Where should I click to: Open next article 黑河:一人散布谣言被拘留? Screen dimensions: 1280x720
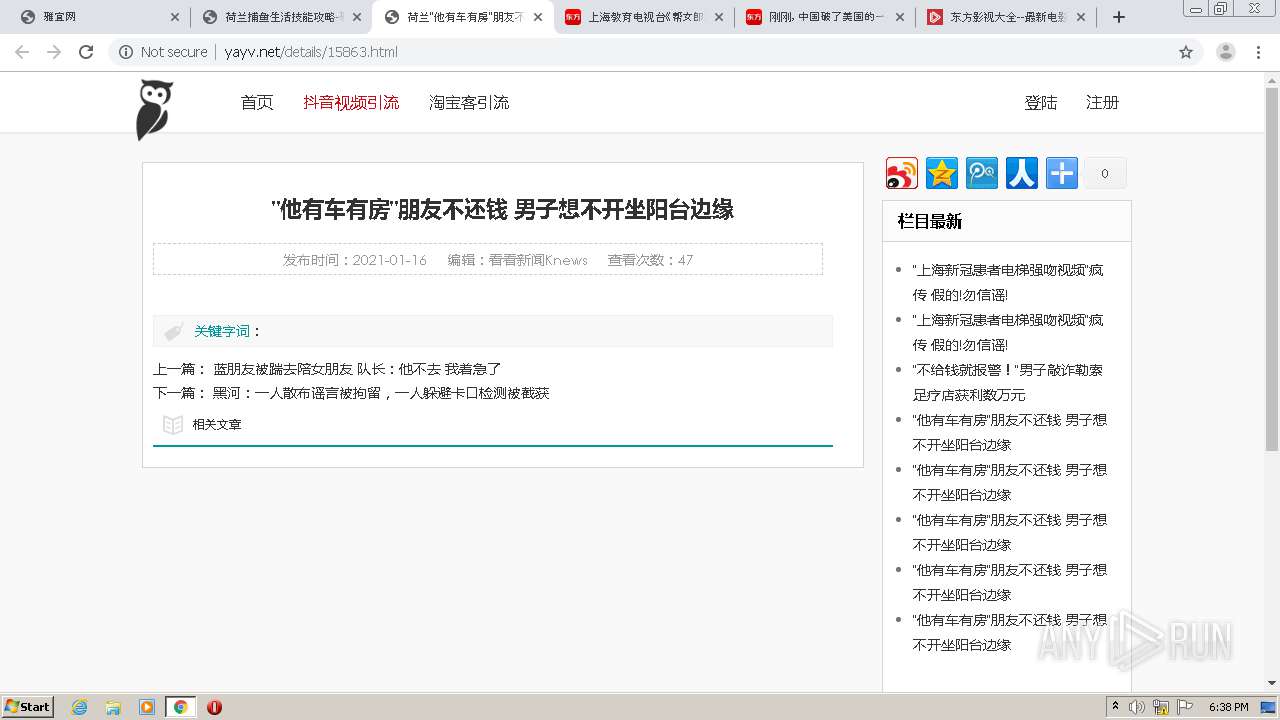381,393
